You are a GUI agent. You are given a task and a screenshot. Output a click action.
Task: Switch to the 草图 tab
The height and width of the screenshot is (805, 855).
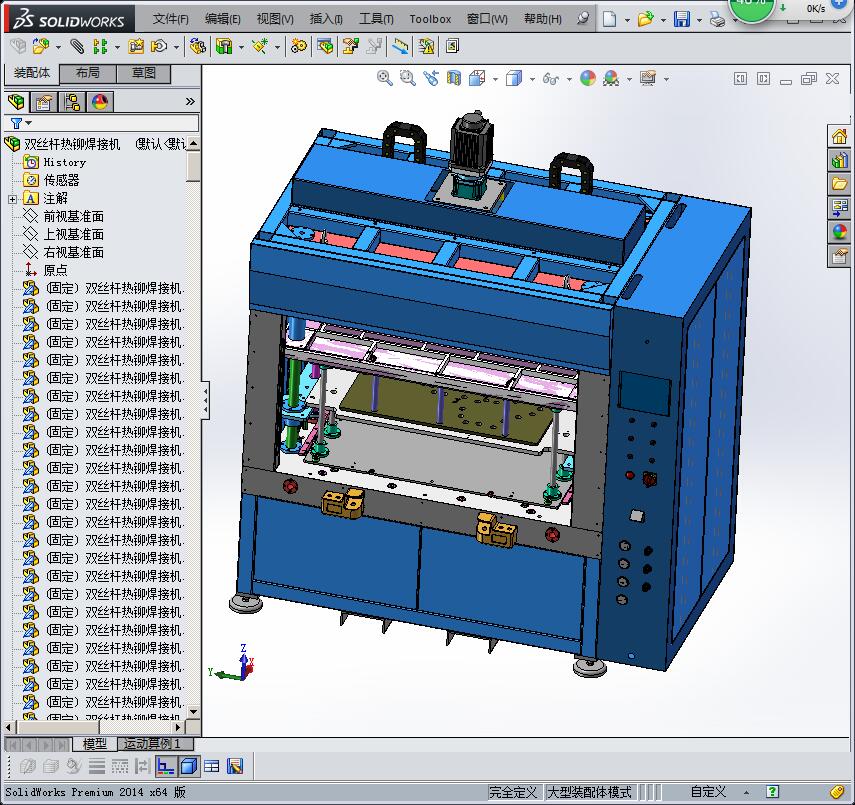[x=143, y=74]
